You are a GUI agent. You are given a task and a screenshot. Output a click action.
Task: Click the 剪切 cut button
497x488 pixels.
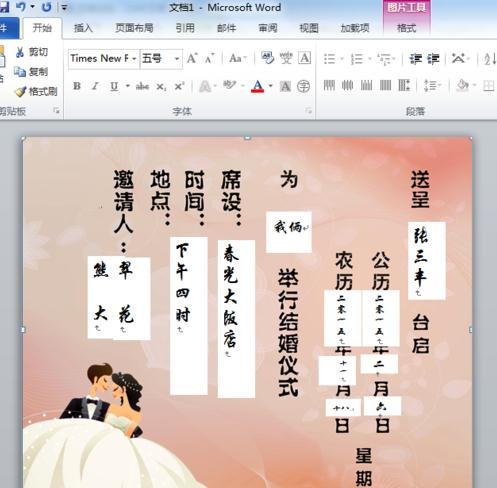pos(32,52)
